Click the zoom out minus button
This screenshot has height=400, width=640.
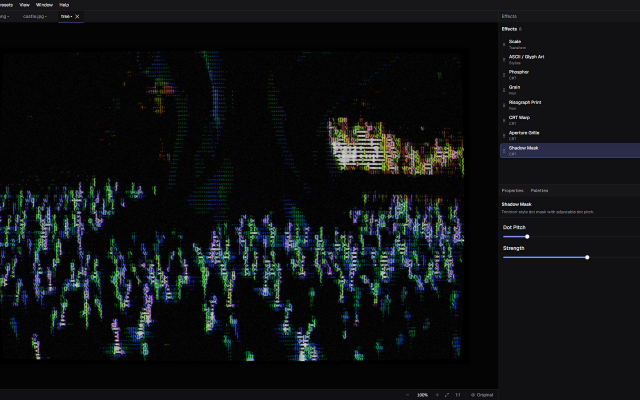tap(407, 395)
